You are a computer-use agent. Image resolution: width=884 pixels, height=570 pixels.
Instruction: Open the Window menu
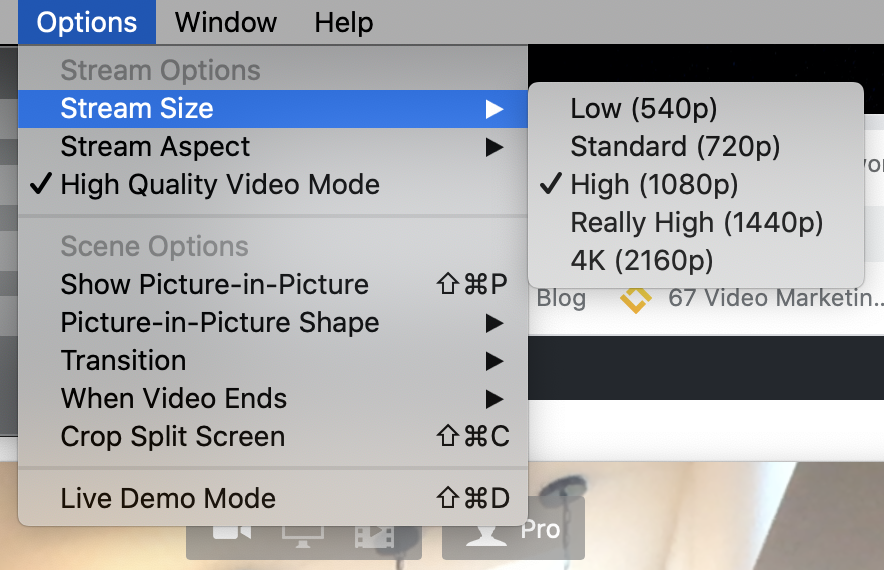click(226, 23)
